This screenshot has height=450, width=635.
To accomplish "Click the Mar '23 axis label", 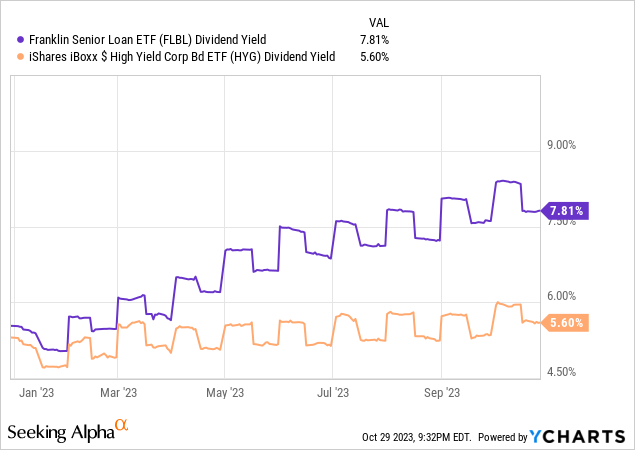I will (x=119, y=392).
